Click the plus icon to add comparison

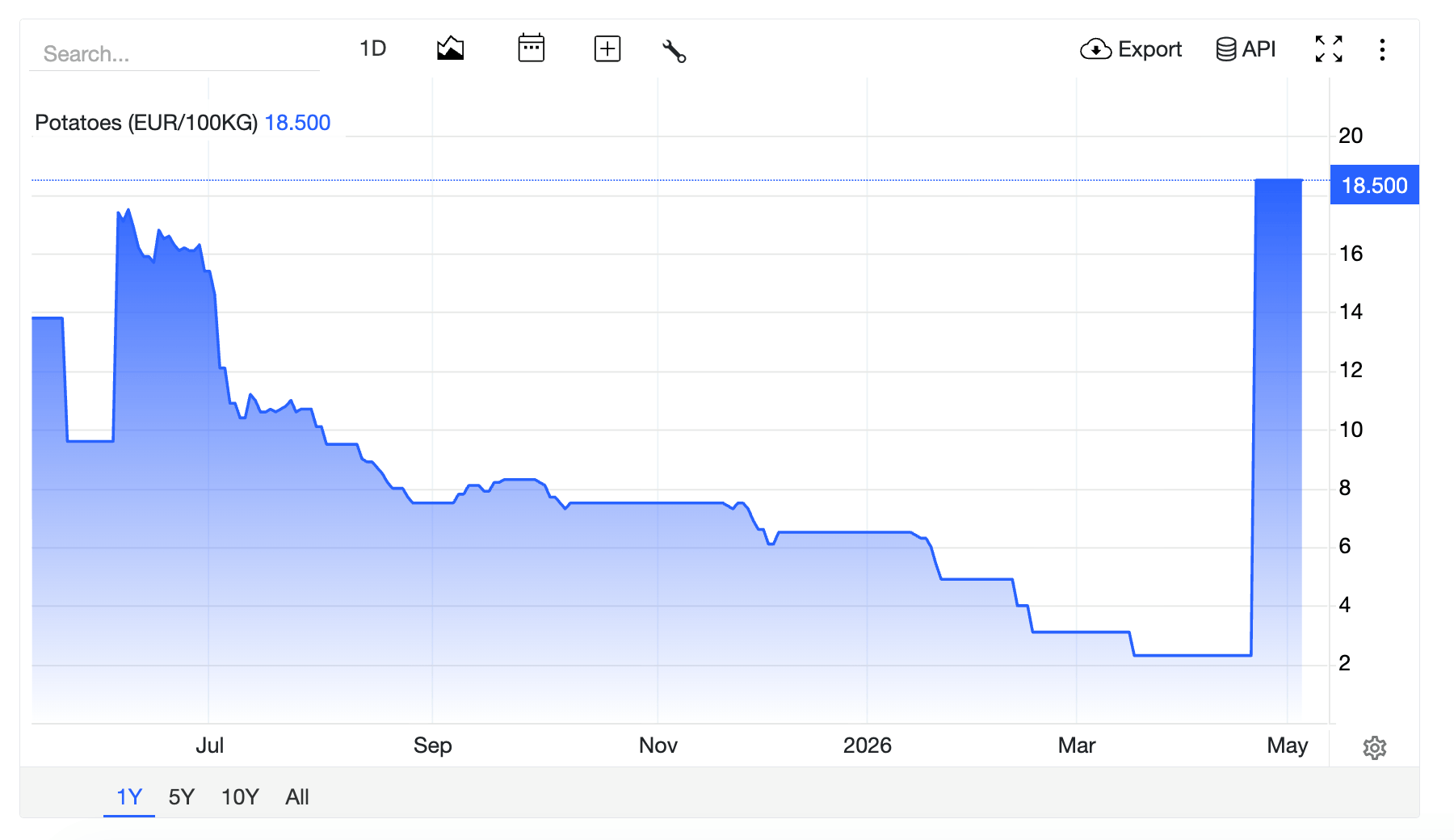click(607, 48)
